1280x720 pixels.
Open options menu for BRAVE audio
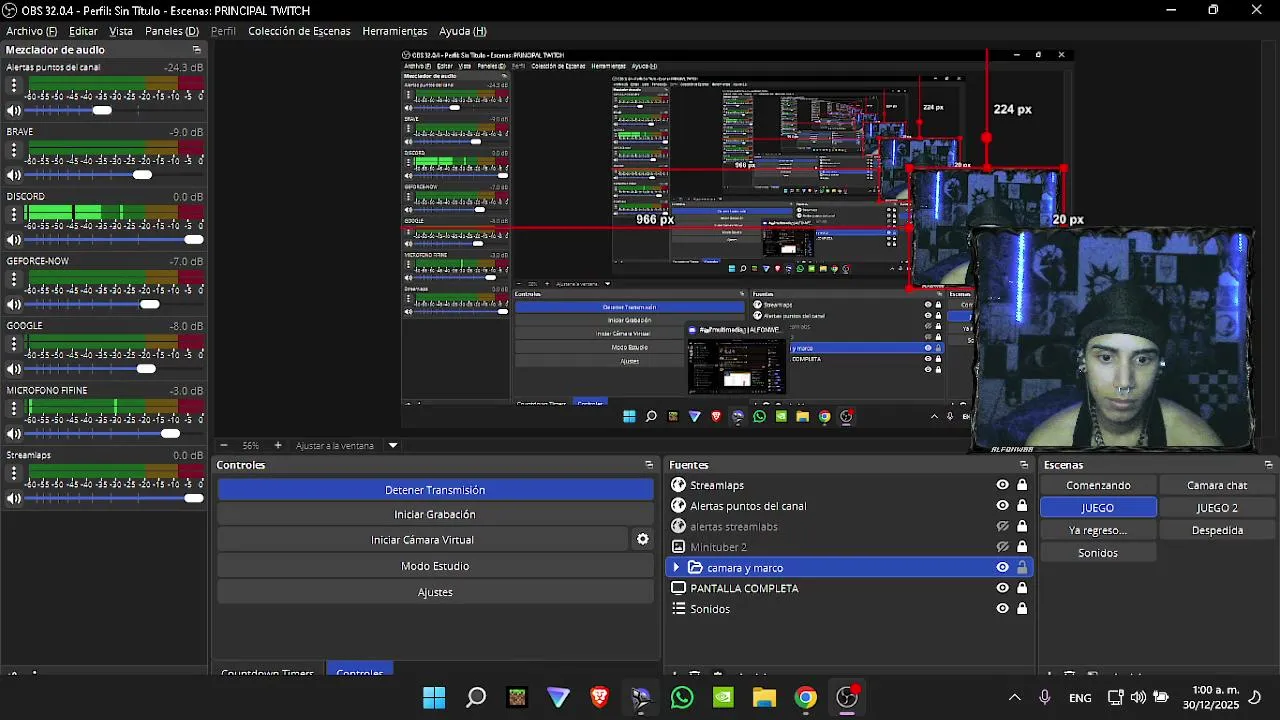click(x=14, y=150)
